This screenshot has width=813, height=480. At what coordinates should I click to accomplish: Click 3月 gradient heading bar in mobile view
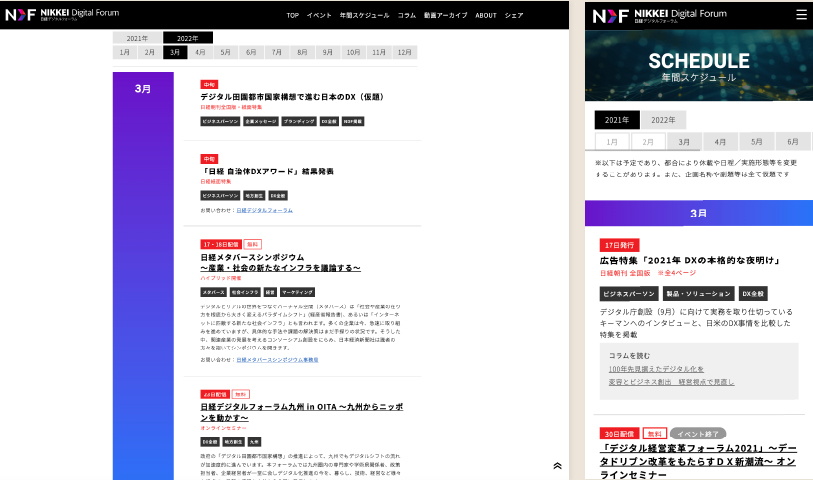tap(699, 213)
